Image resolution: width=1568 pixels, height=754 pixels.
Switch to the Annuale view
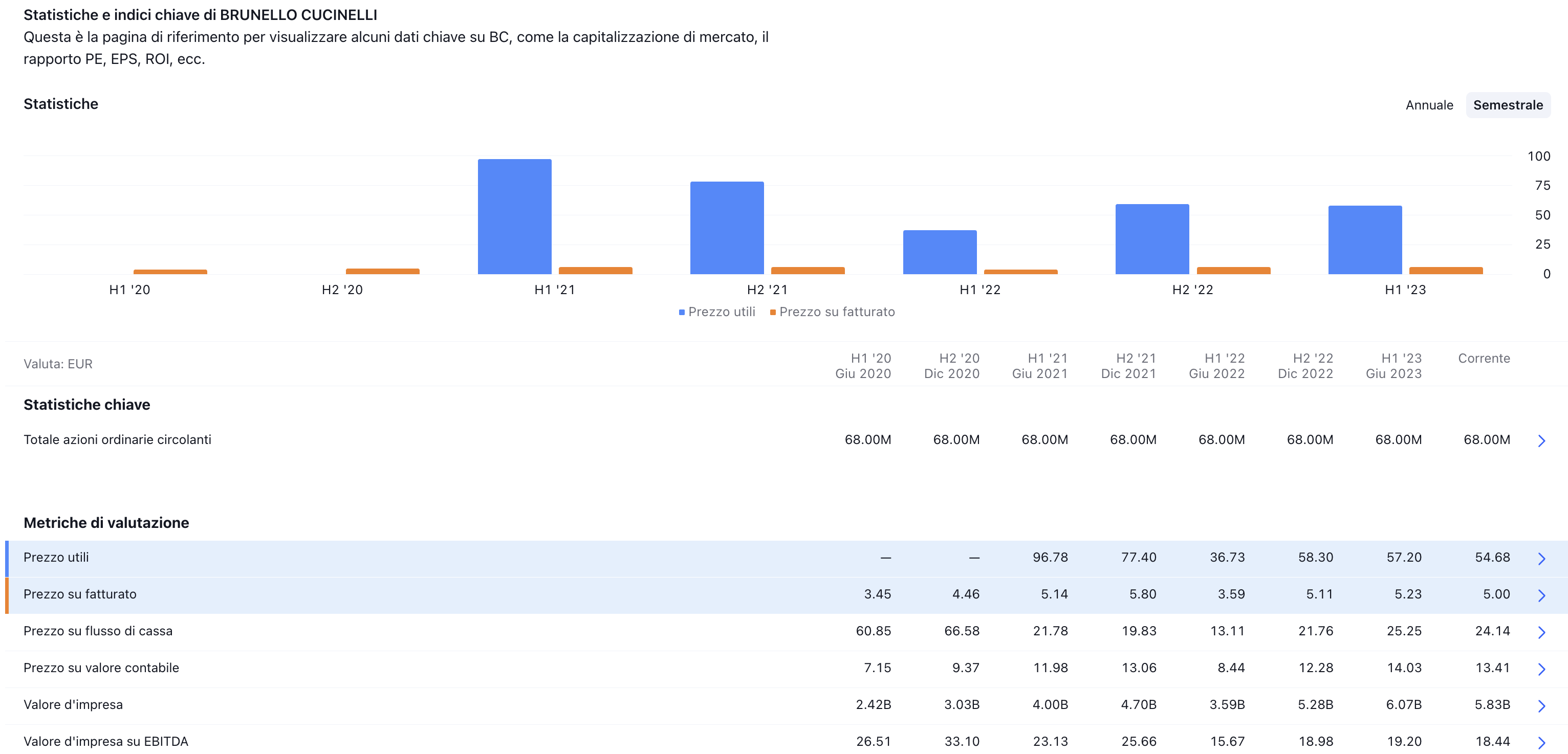point(1429,105)
